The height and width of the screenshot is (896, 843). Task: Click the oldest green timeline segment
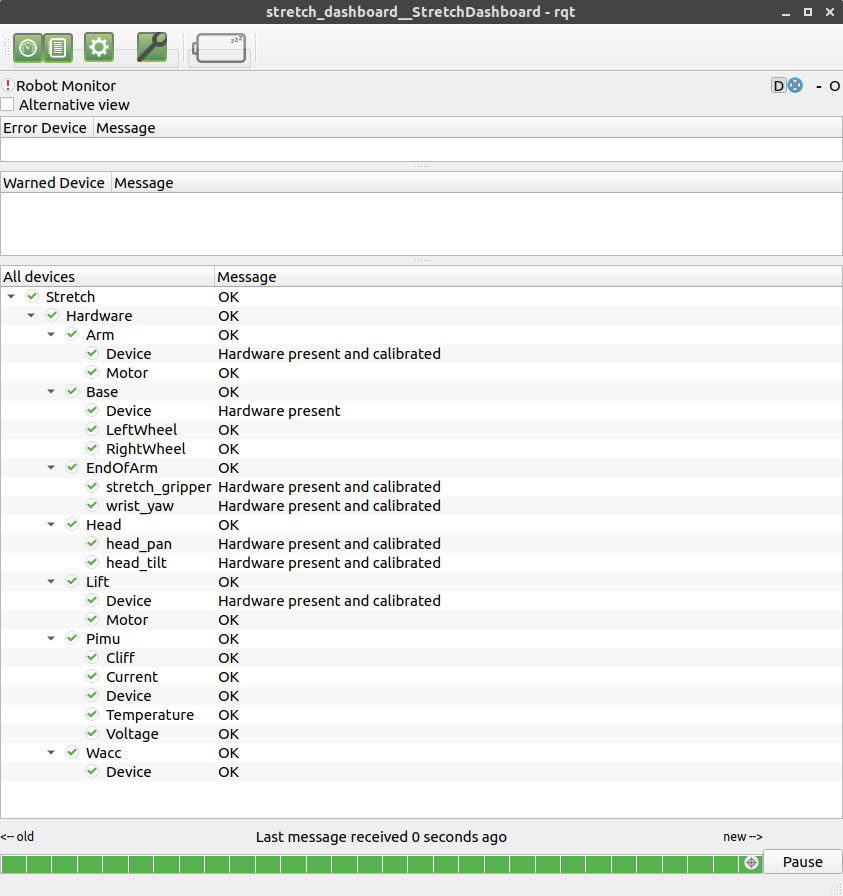pos(13,864)
